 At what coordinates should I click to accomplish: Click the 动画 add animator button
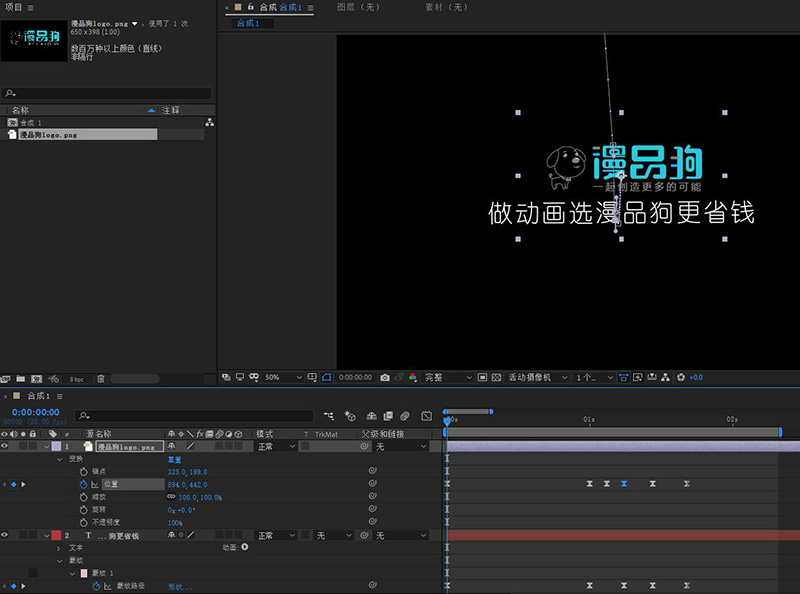pyautogui.click(x=245, y=547)
